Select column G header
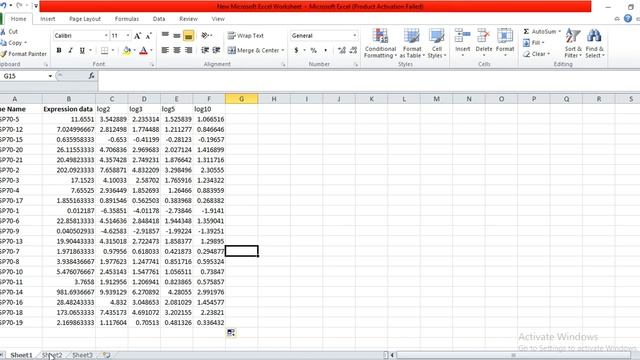The height and width of the screenshot is (360, 640). point(241,99)
